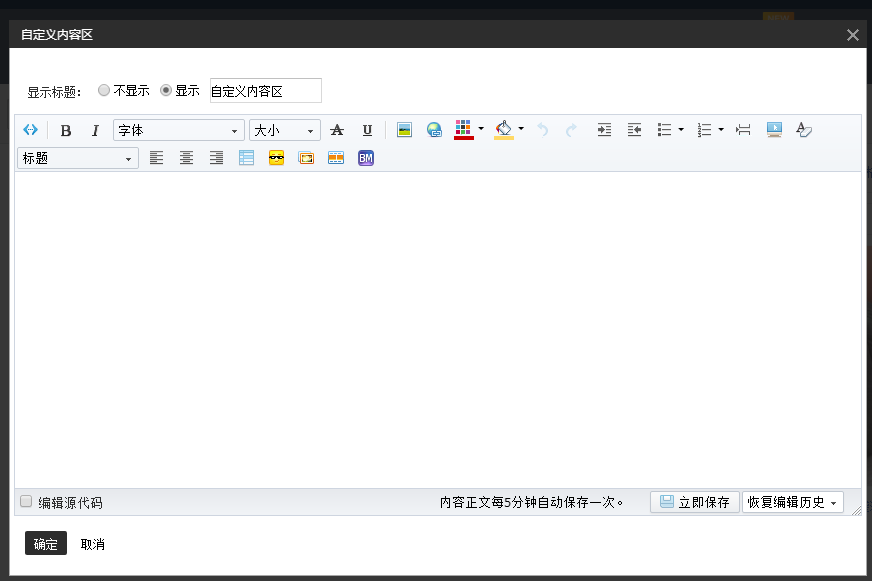
Task: Click the purple BM icon
Action: (x=366, y=158)
